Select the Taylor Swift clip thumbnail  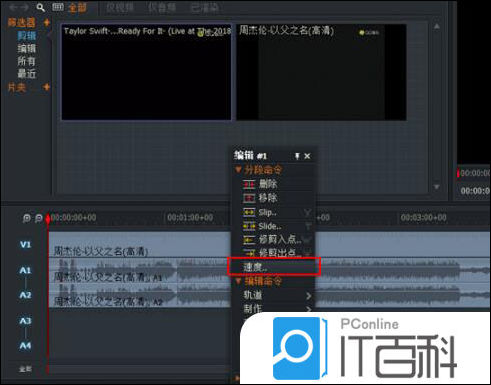(146, 72)
